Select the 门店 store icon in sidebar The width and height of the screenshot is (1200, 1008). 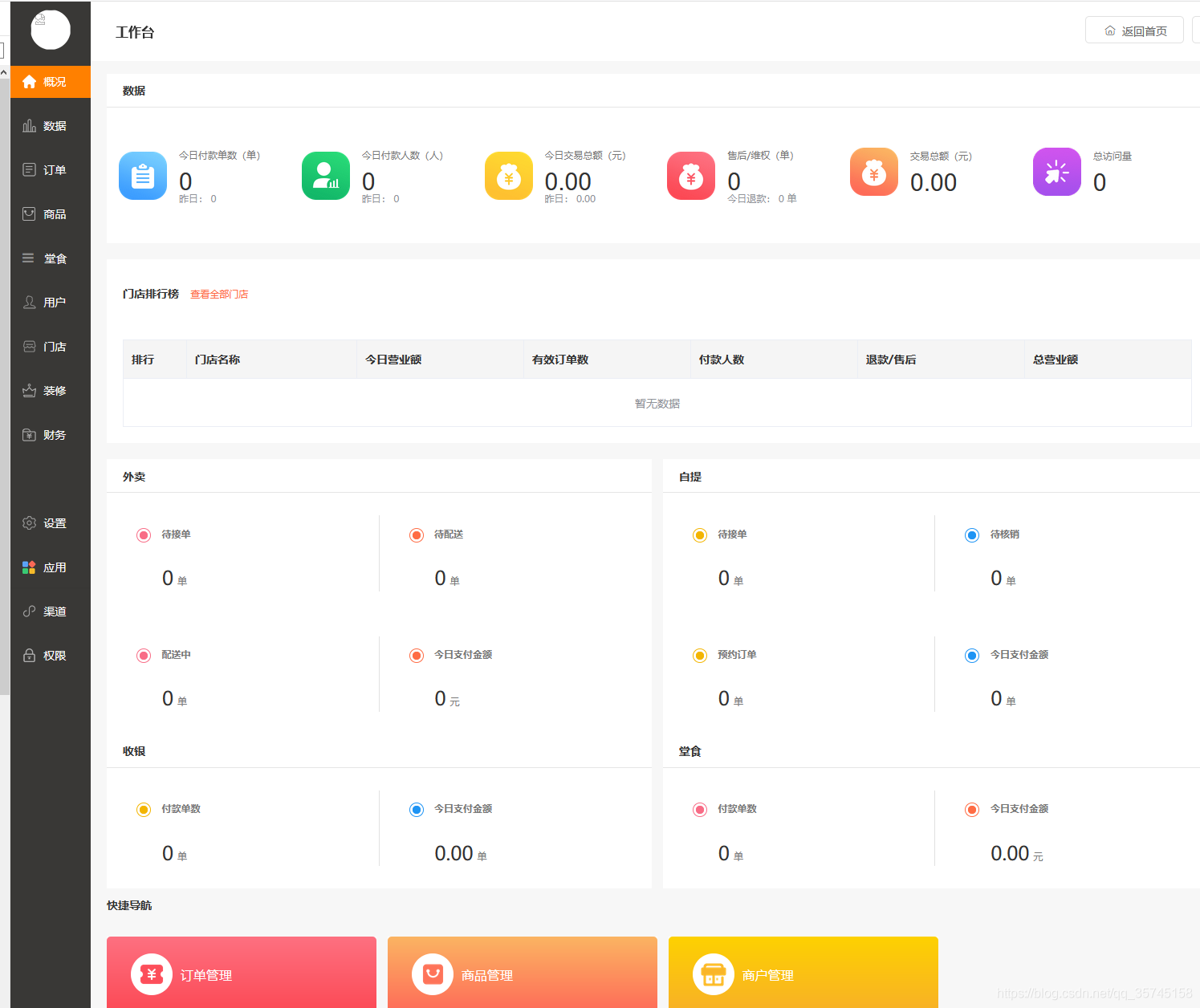pyautogui.click(x=29, y=347)
